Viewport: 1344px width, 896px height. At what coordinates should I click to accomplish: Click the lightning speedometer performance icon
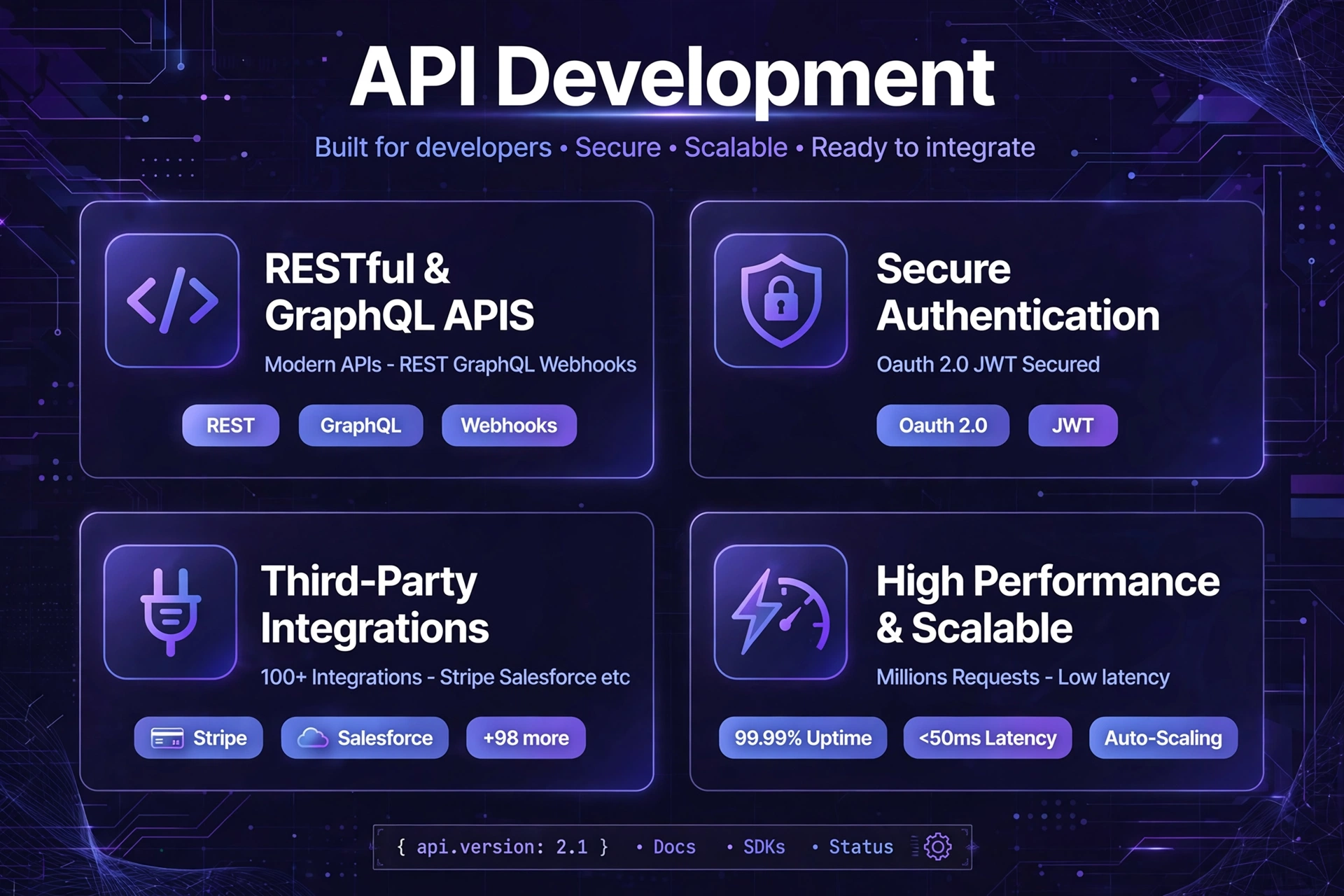[781, 612]
